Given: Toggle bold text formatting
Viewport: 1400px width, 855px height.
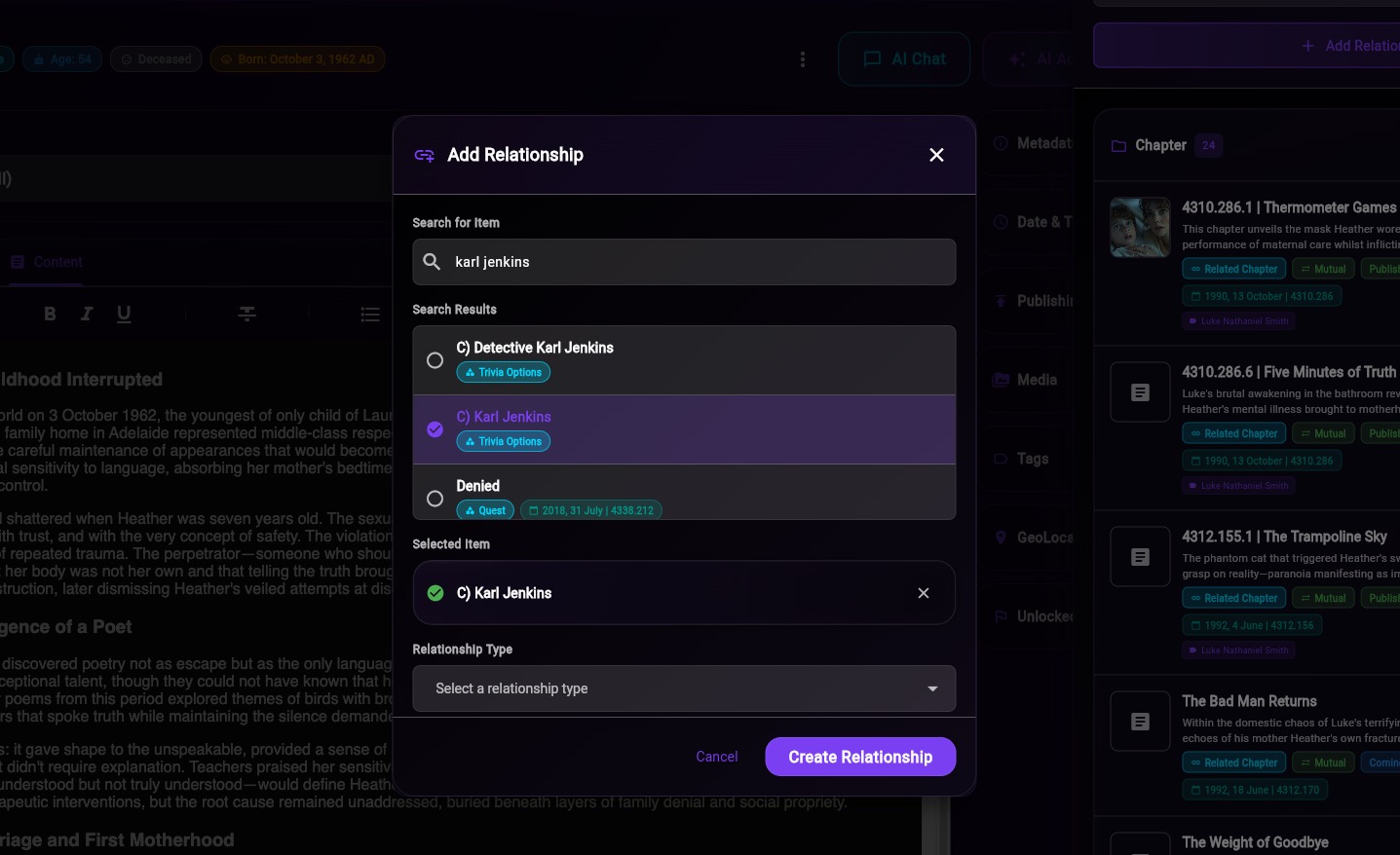Looking at the screenshot, I should 50,314.
